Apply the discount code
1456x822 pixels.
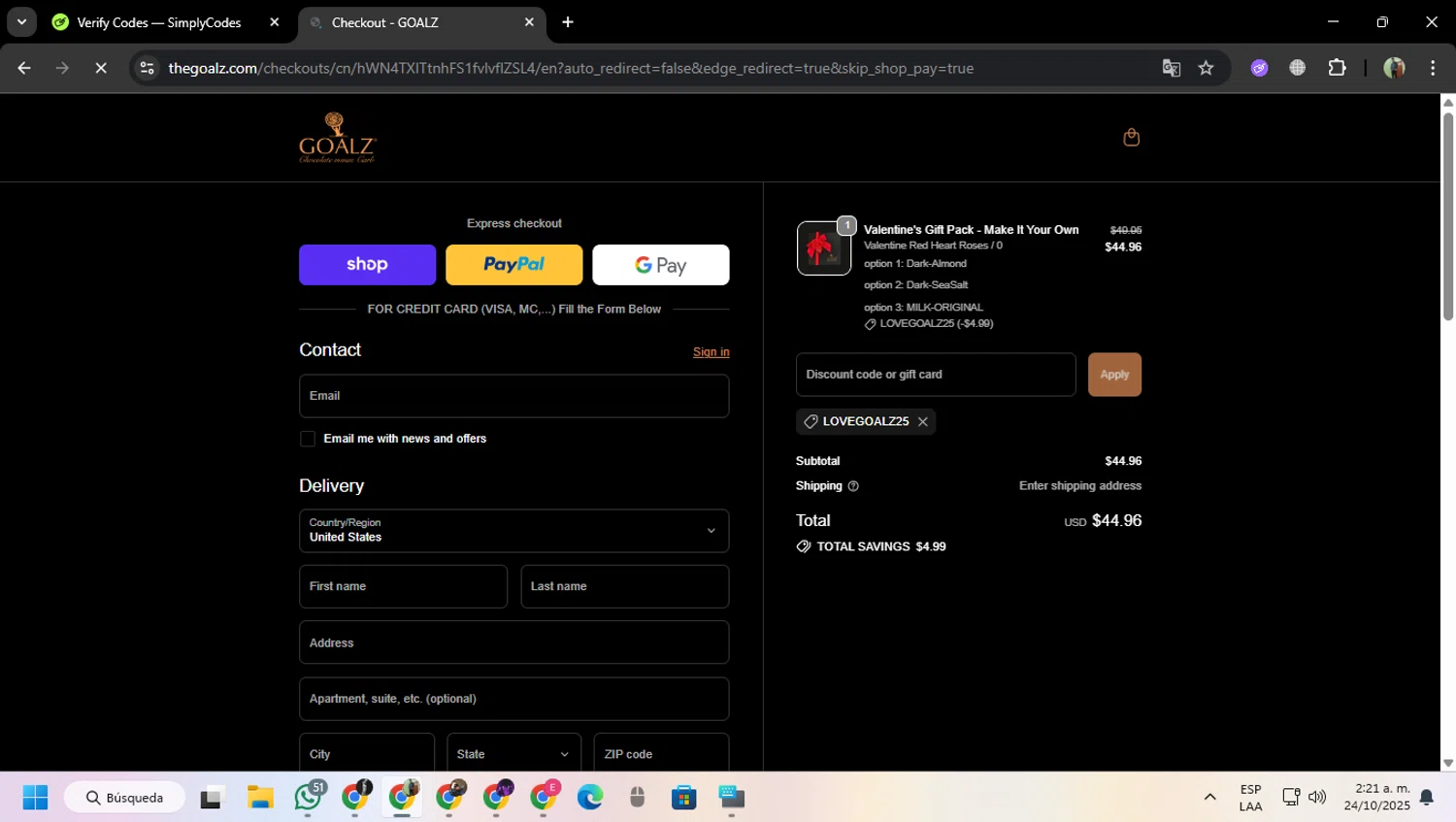coord(1114,375)
